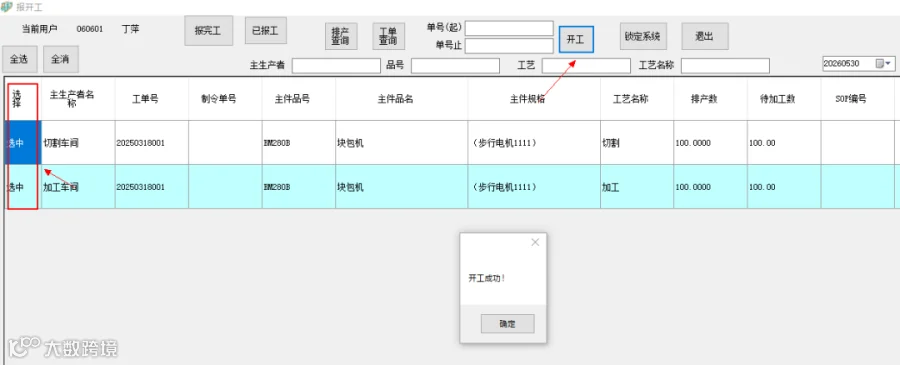Click 工单号 20250318001 in 切割车间 row
900x365 pixels.
152,143
